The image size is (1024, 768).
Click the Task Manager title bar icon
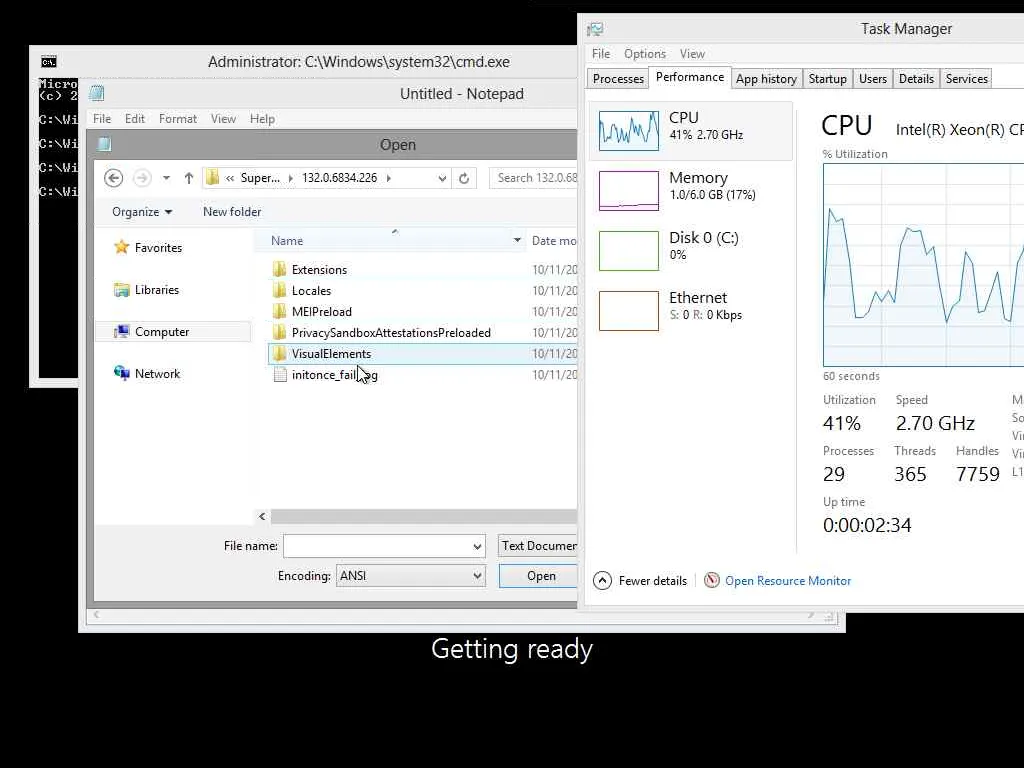(x=595, y=29)
